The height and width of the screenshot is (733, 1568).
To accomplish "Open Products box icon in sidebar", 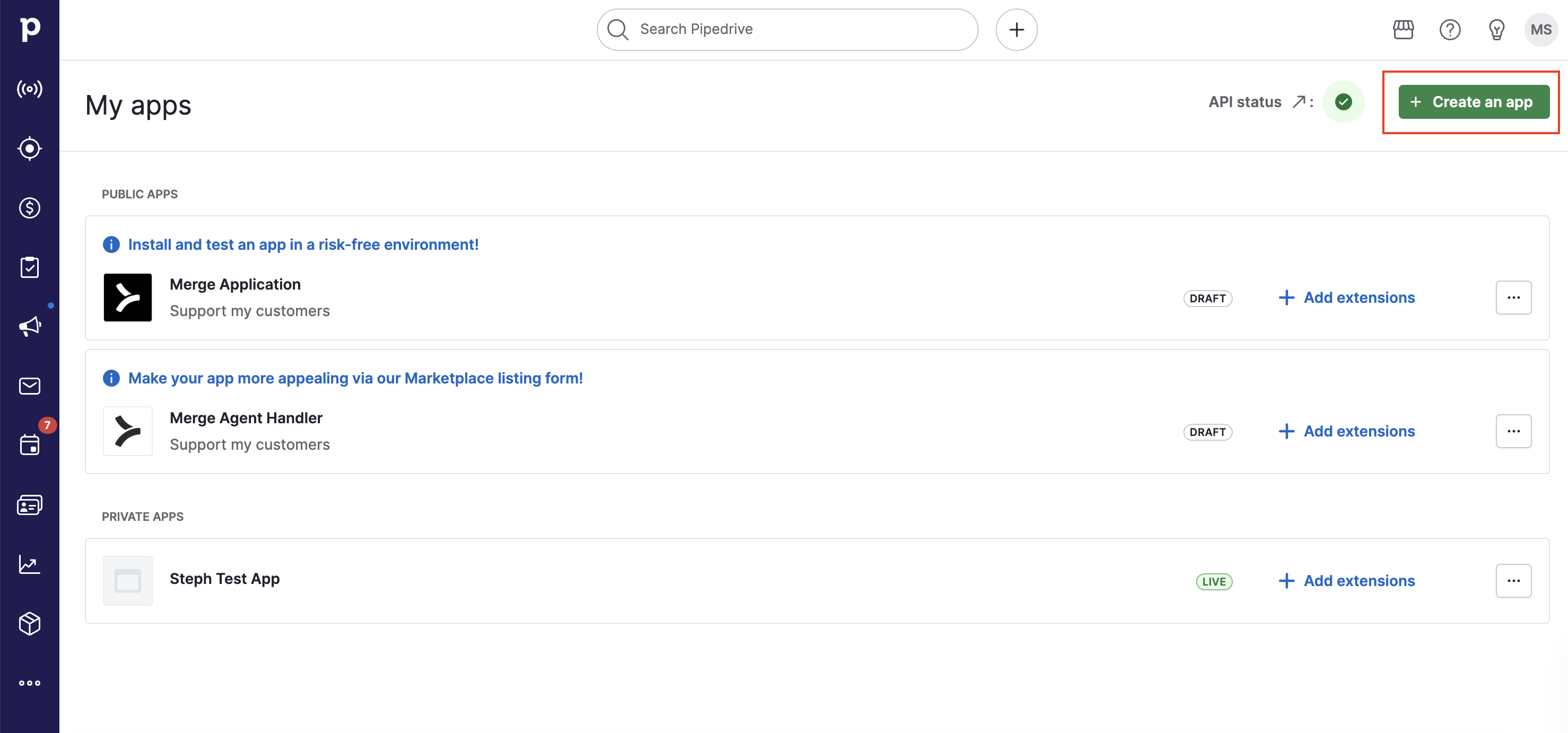I will point(29,623).
